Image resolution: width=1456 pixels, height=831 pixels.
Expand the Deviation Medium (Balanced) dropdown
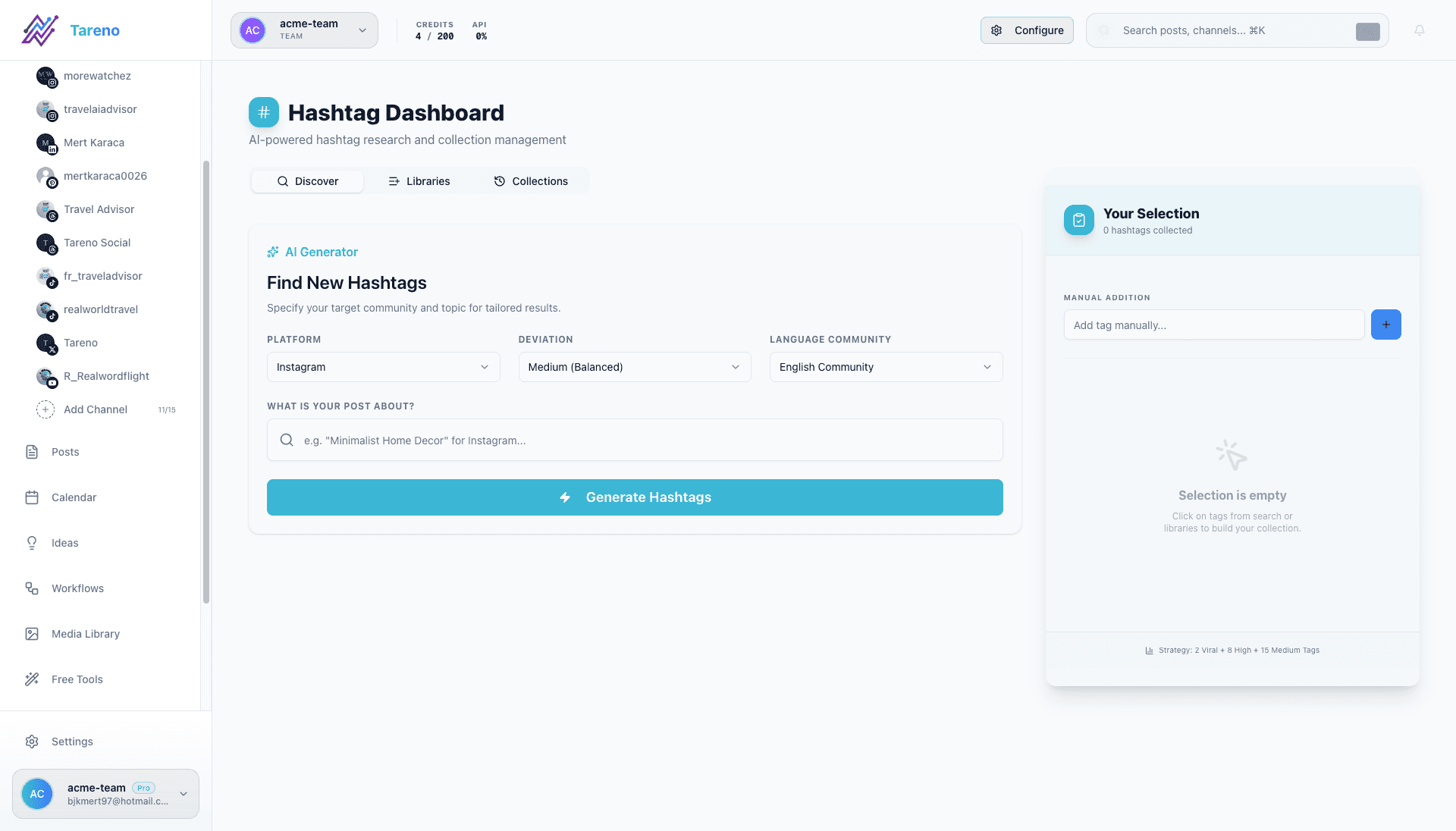tap(634, 367)
